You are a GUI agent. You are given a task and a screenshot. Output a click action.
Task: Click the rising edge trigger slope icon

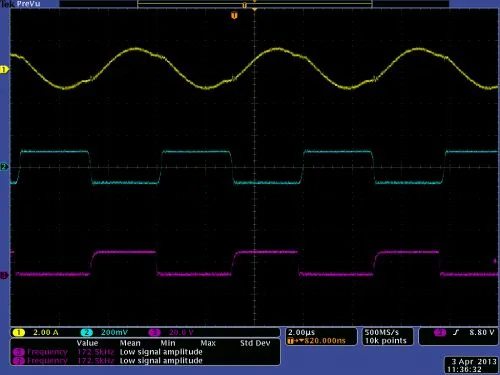pyautogui.click(x=456, y=332)
